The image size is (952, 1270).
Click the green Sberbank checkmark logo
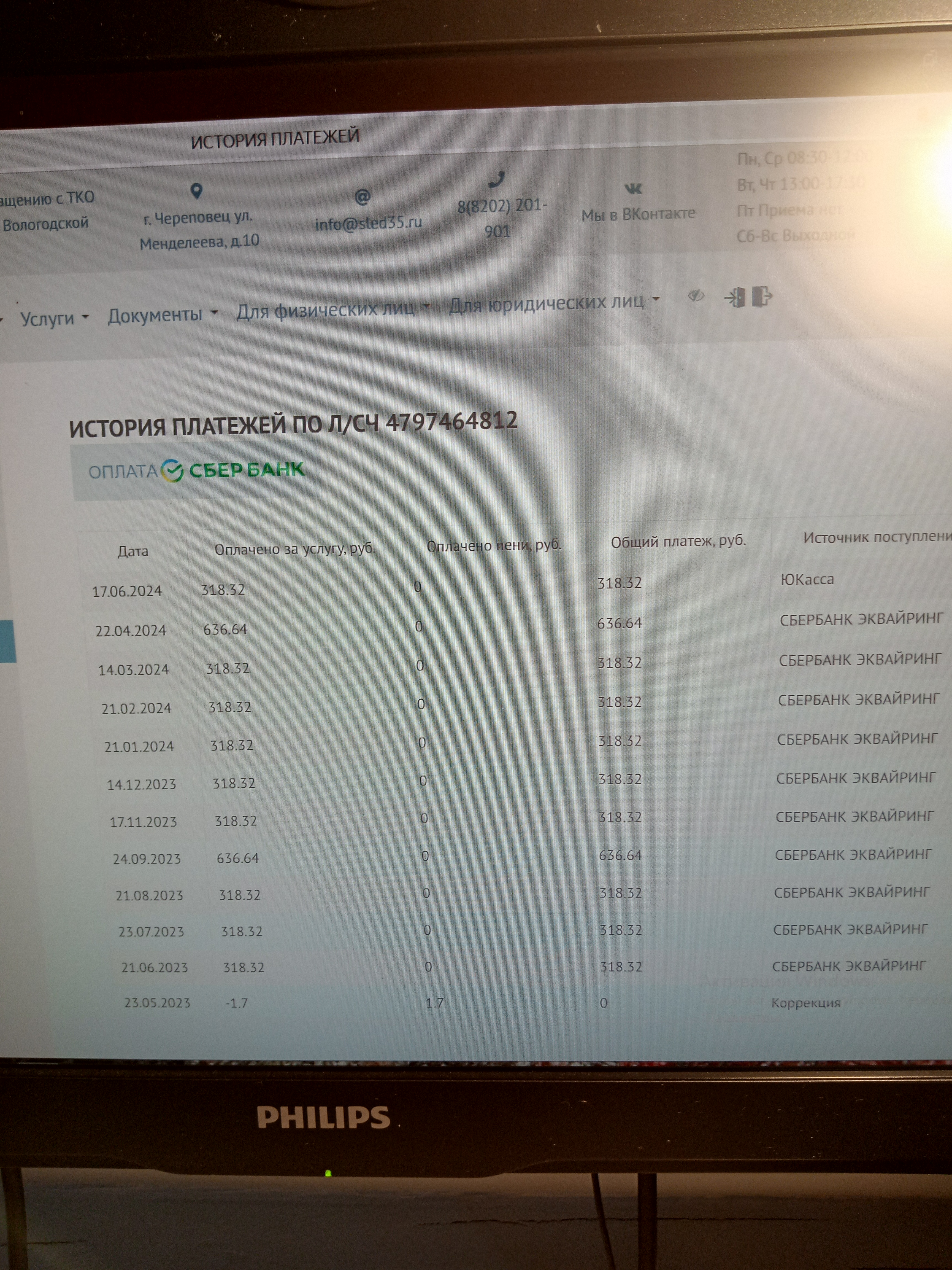click(x=172, y=471)
